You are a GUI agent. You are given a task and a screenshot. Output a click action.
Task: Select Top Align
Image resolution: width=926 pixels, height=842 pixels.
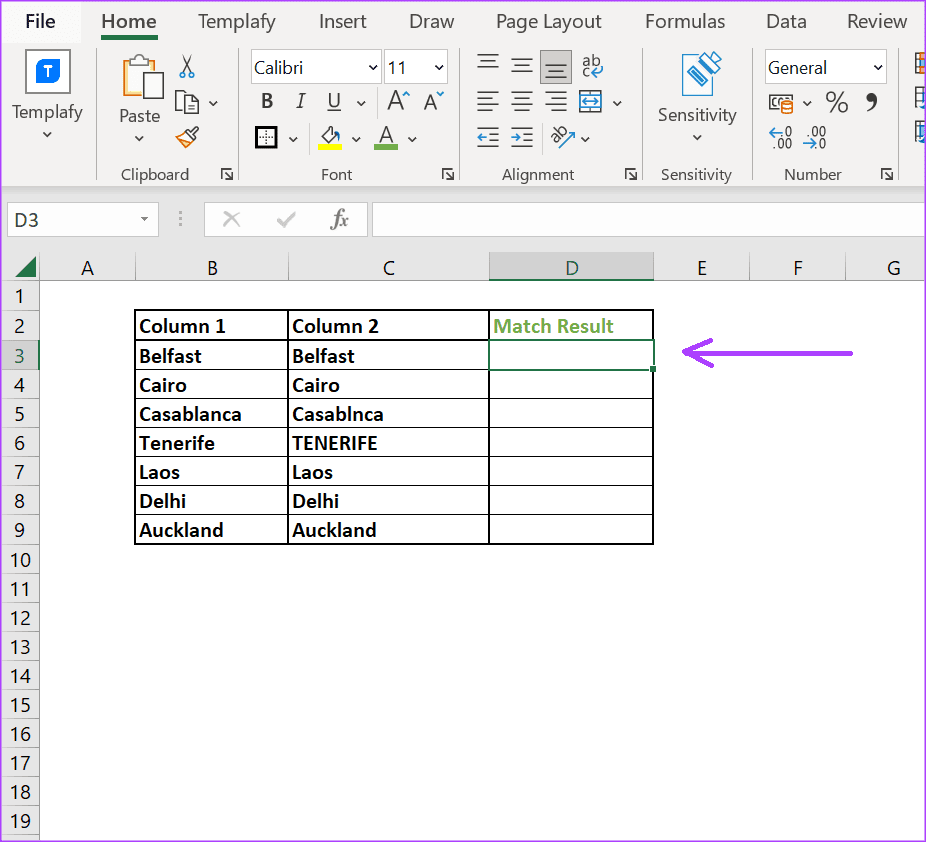click(x=488, y=62)
